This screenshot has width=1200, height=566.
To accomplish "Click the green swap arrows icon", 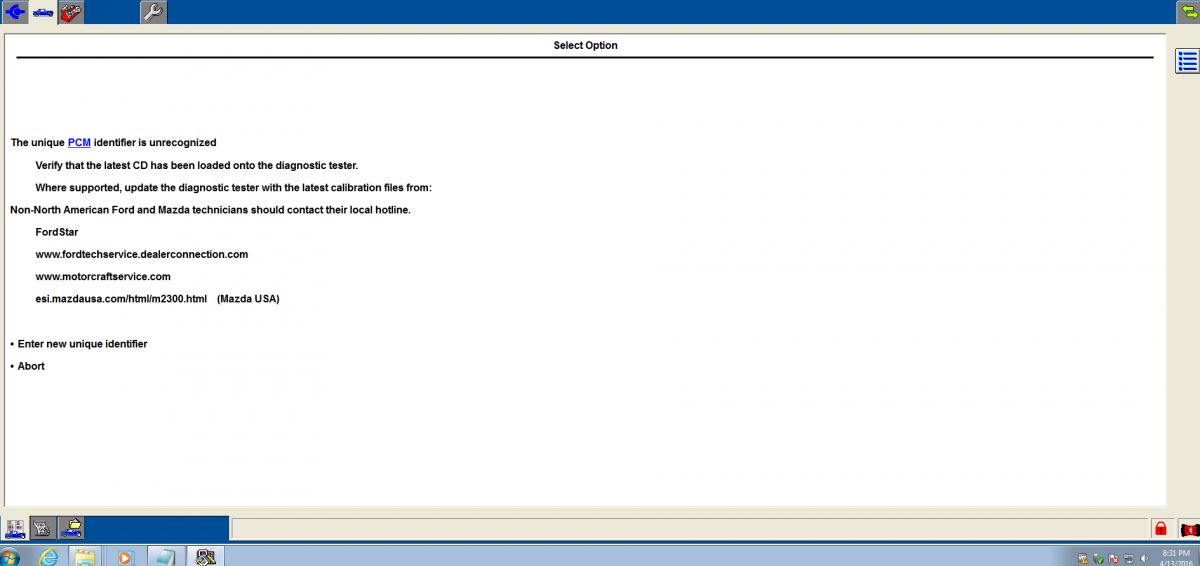I will [1187, 12].
